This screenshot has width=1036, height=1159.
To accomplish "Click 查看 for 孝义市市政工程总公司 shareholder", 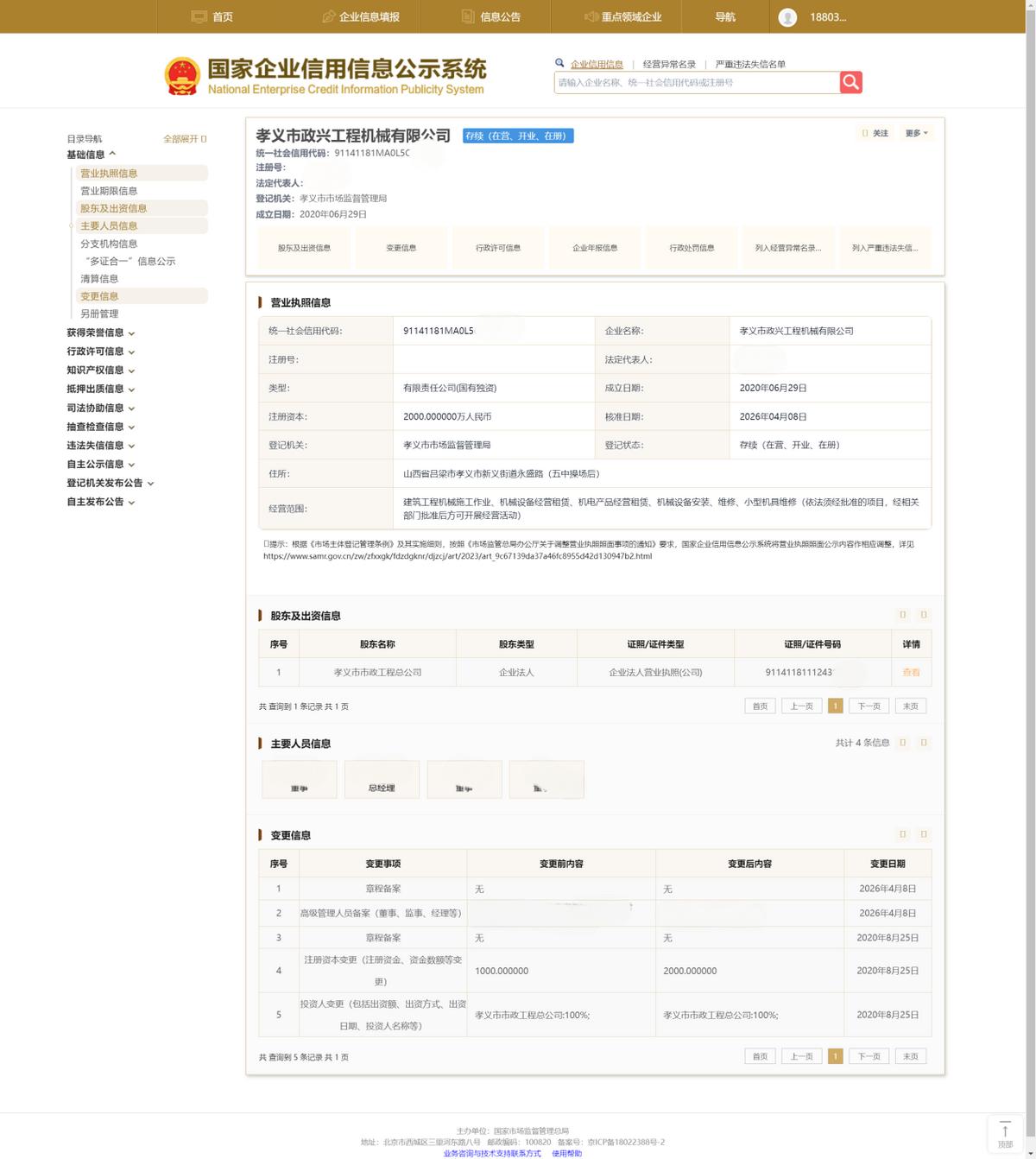I will (x=911, y=672).
